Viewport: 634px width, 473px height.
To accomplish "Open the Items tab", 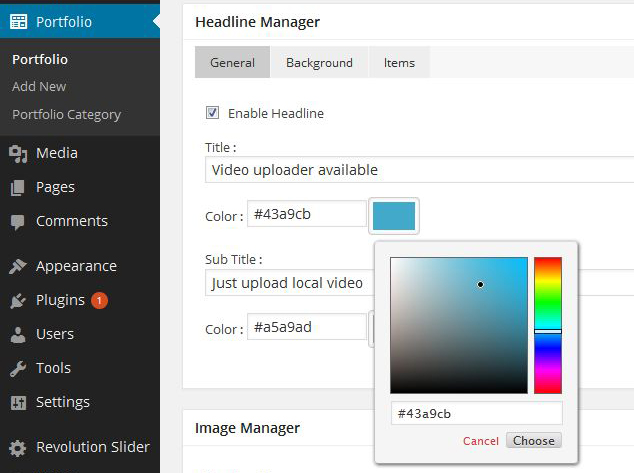I will [x=399, y=62].
